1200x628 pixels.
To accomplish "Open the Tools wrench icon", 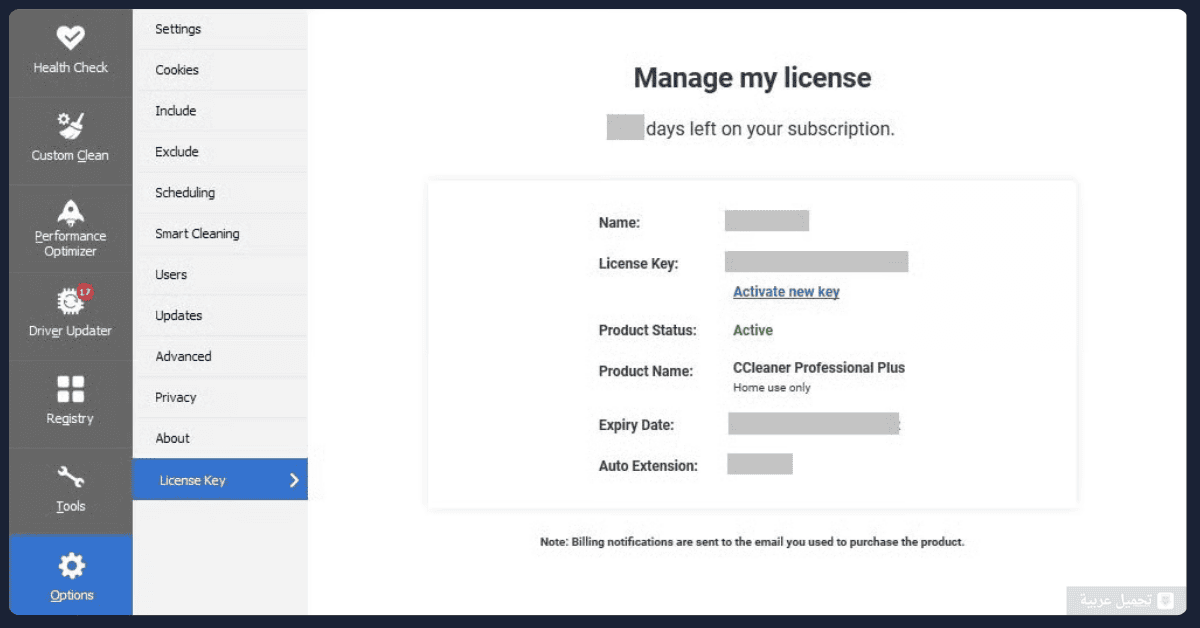I will coord(70,477).
